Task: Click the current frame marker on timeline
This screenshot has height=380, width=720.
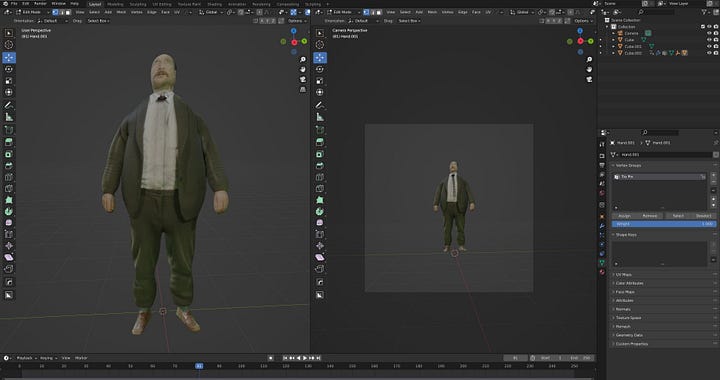Action: (x=199, y=366)
